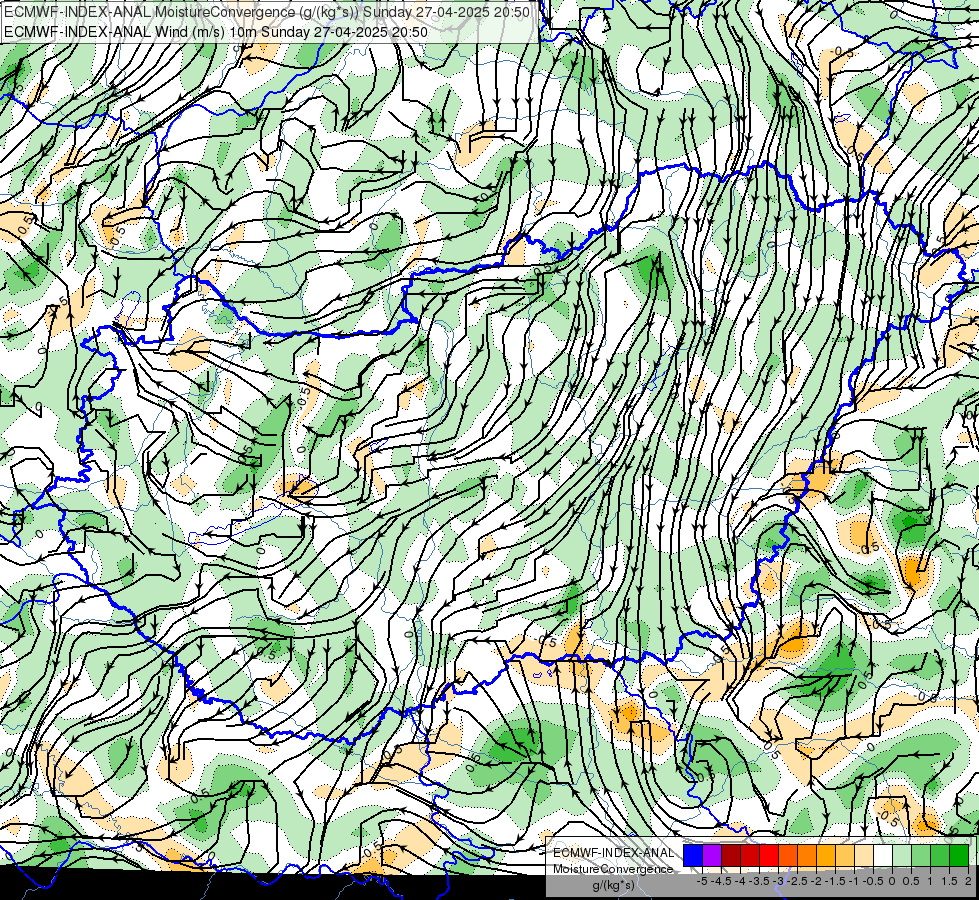979x900 pixels.
Task: Click the blue legend swatch for -5
Action: 693,856
